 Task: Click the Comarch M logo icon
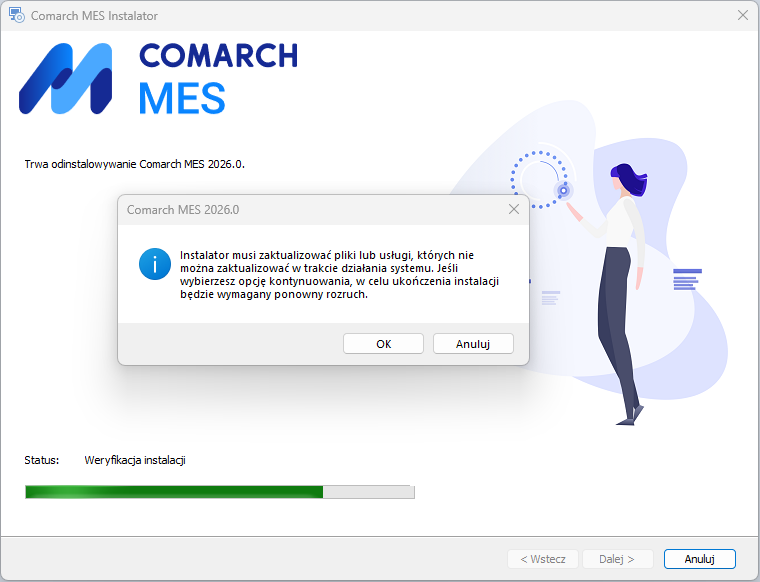pos(65,79)
